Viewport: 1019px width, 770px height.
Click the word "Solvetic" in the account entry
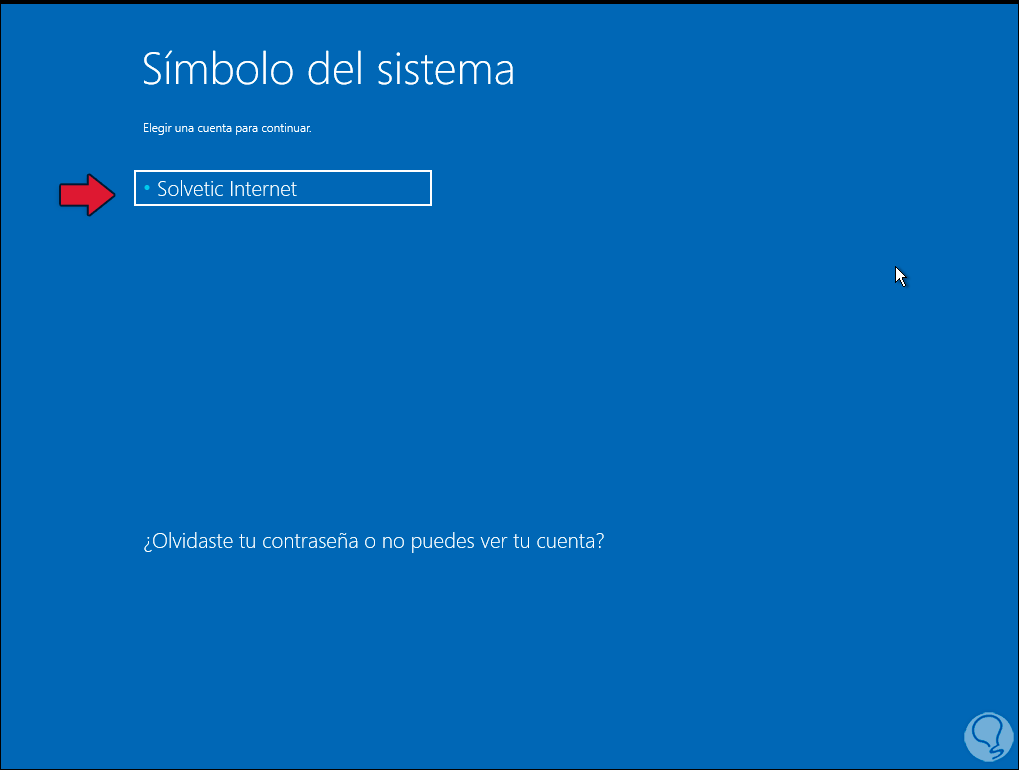[190, 189]
